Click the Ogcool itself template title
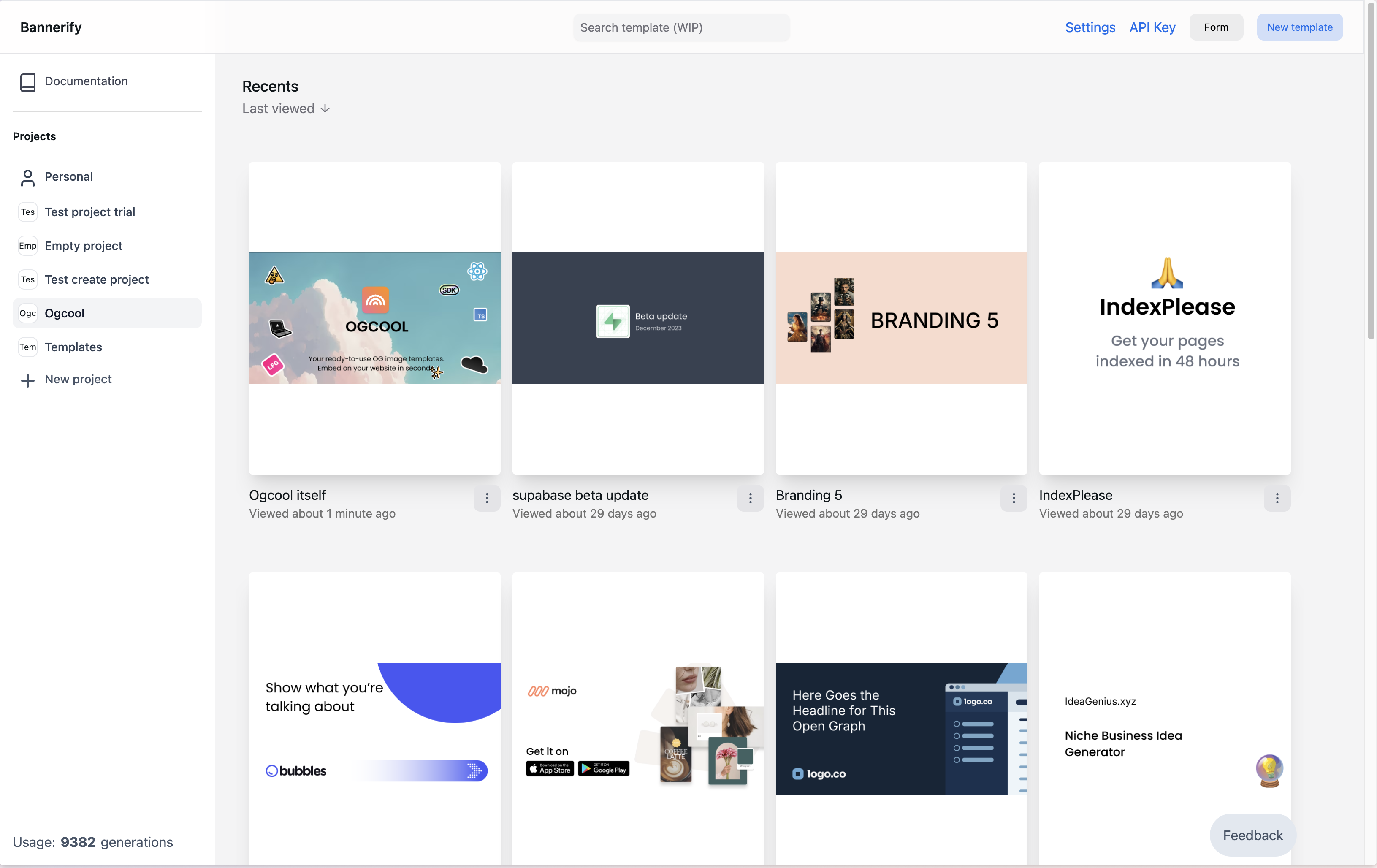The width and height of the screenshot is (1377, 868). pyautogui.click(x=287, y=495)
